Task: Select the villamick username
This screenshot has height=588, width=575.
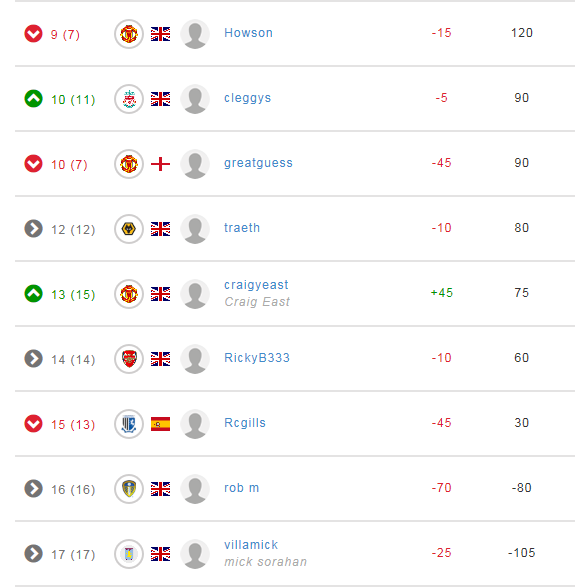Action: [x=251, y=544]
